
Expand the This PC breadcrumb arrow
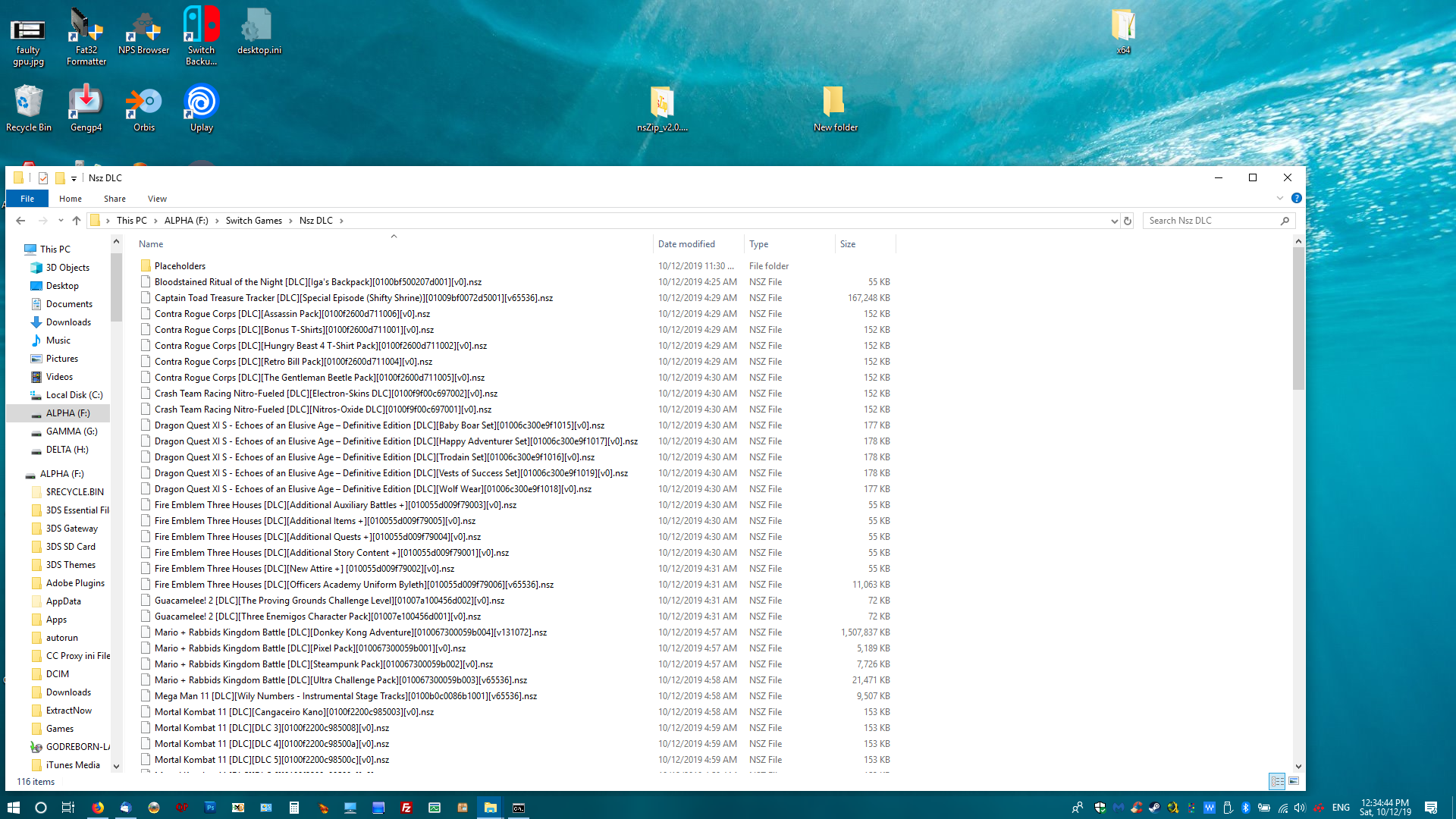155,221
